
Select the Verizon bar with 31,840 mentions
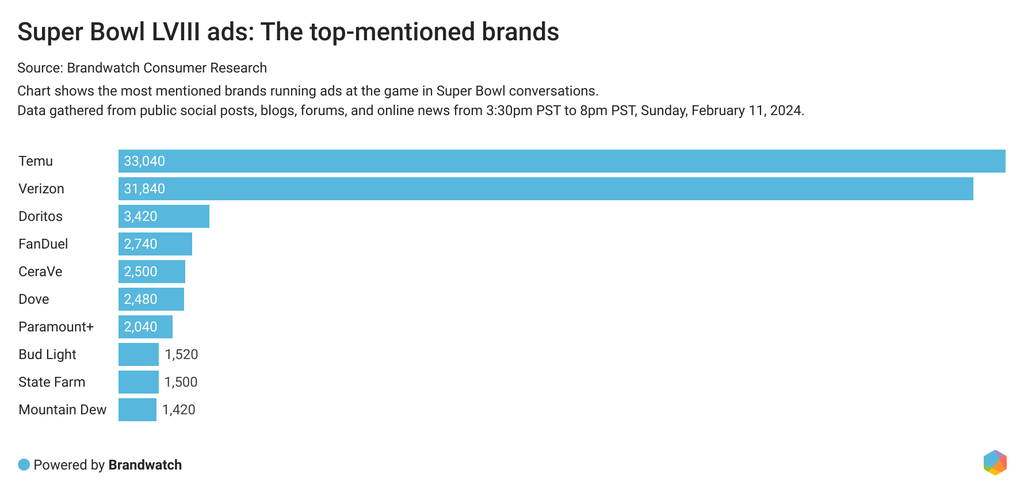pyautogui.click(x=545, y=189)
